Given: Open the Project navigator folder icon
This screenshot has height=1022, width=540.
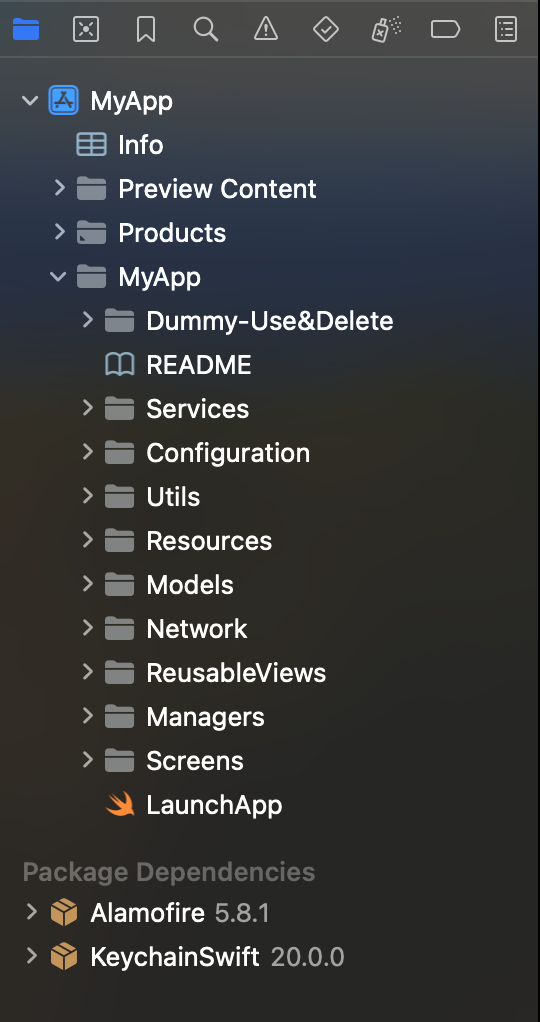Looking at the screenshot, I should (x=26, y=29).
